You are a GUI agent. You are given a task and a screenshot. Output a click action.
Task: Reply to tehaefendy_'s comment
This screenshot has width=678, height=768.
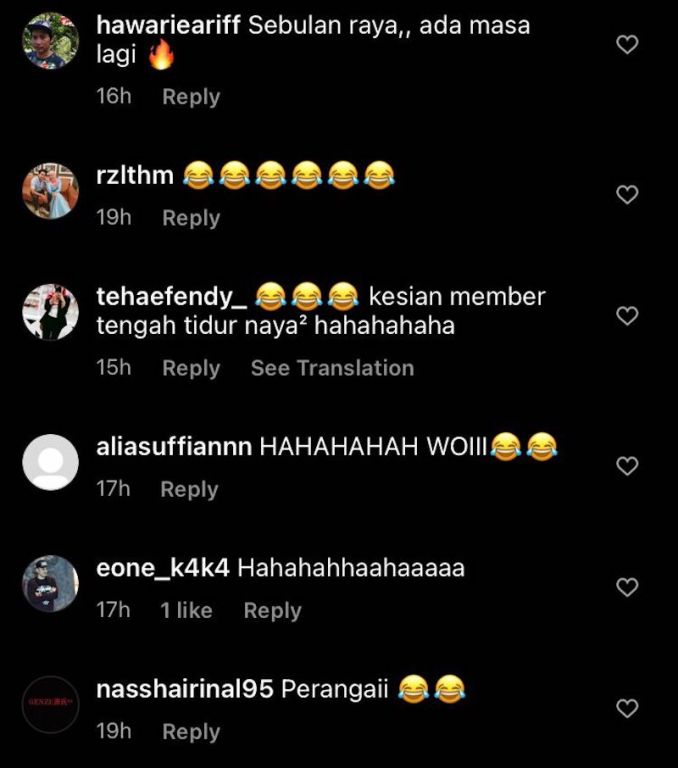(x=191, y=368)
